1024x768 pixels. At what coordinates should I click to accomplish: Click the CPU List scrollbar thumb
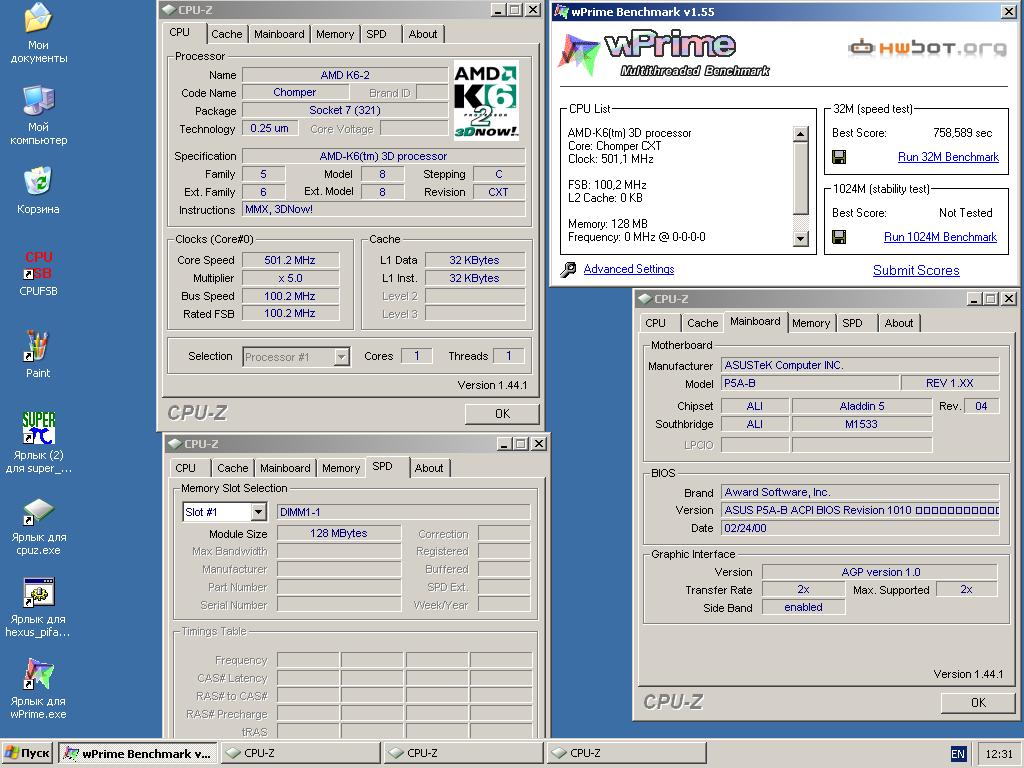pyautogui.click(x=801, y=178)
